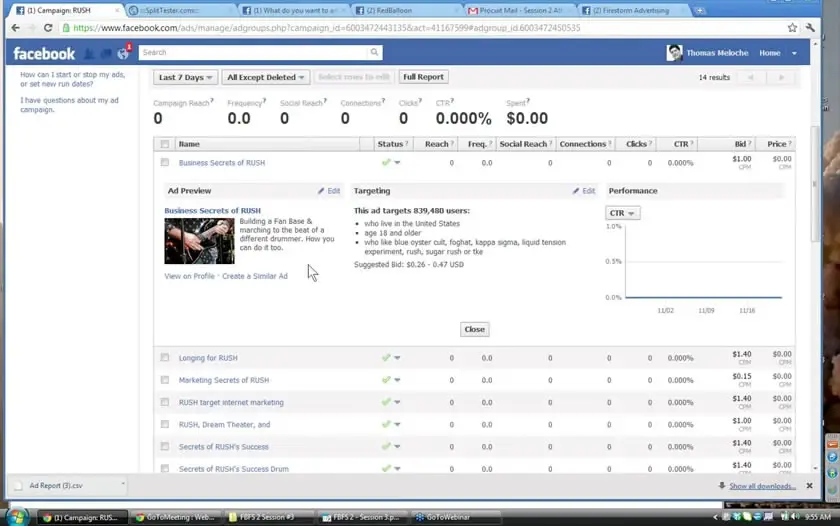Expand status dropdown for Business Secrets of RUSH

coord(397,162)
